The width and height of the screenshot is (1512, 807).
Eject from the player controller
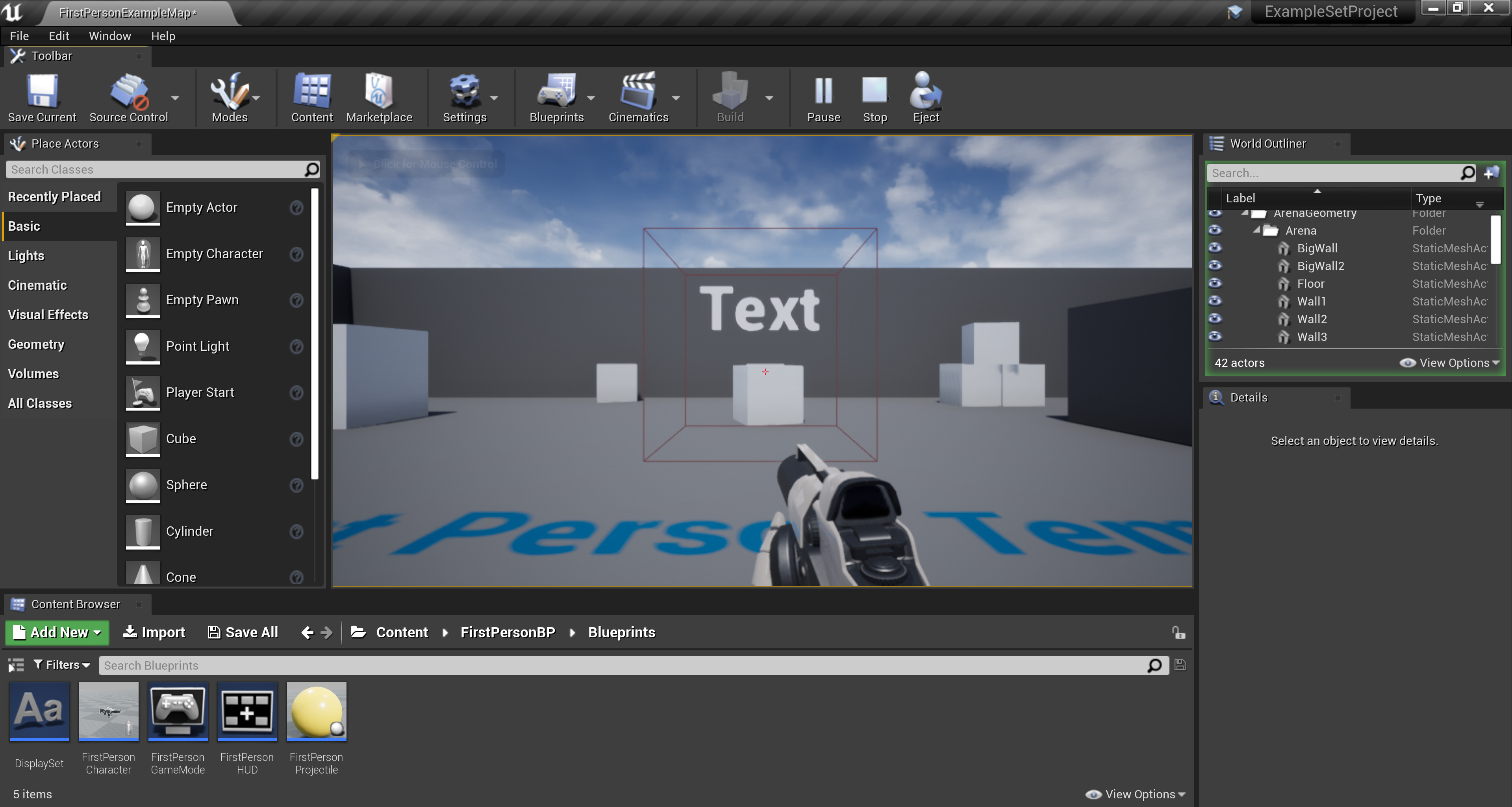point(925,97)
